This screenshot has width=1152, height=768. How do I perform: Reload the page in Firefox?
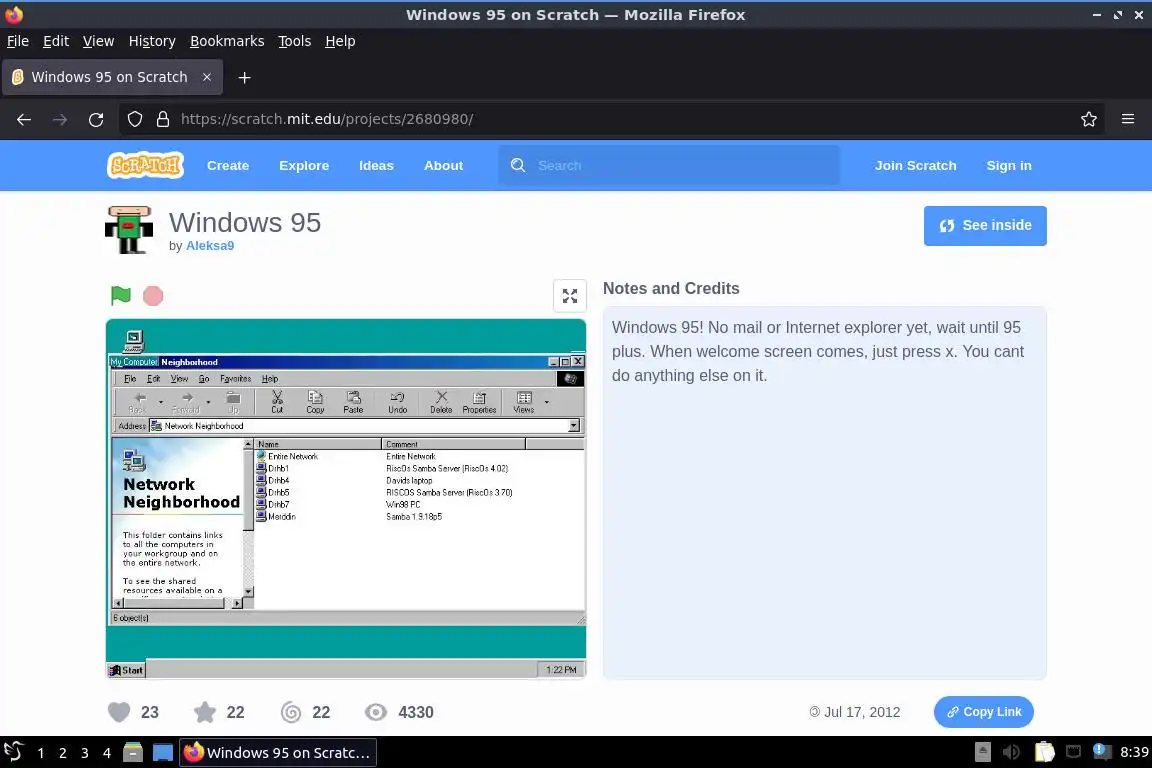[x=96, y=119]
